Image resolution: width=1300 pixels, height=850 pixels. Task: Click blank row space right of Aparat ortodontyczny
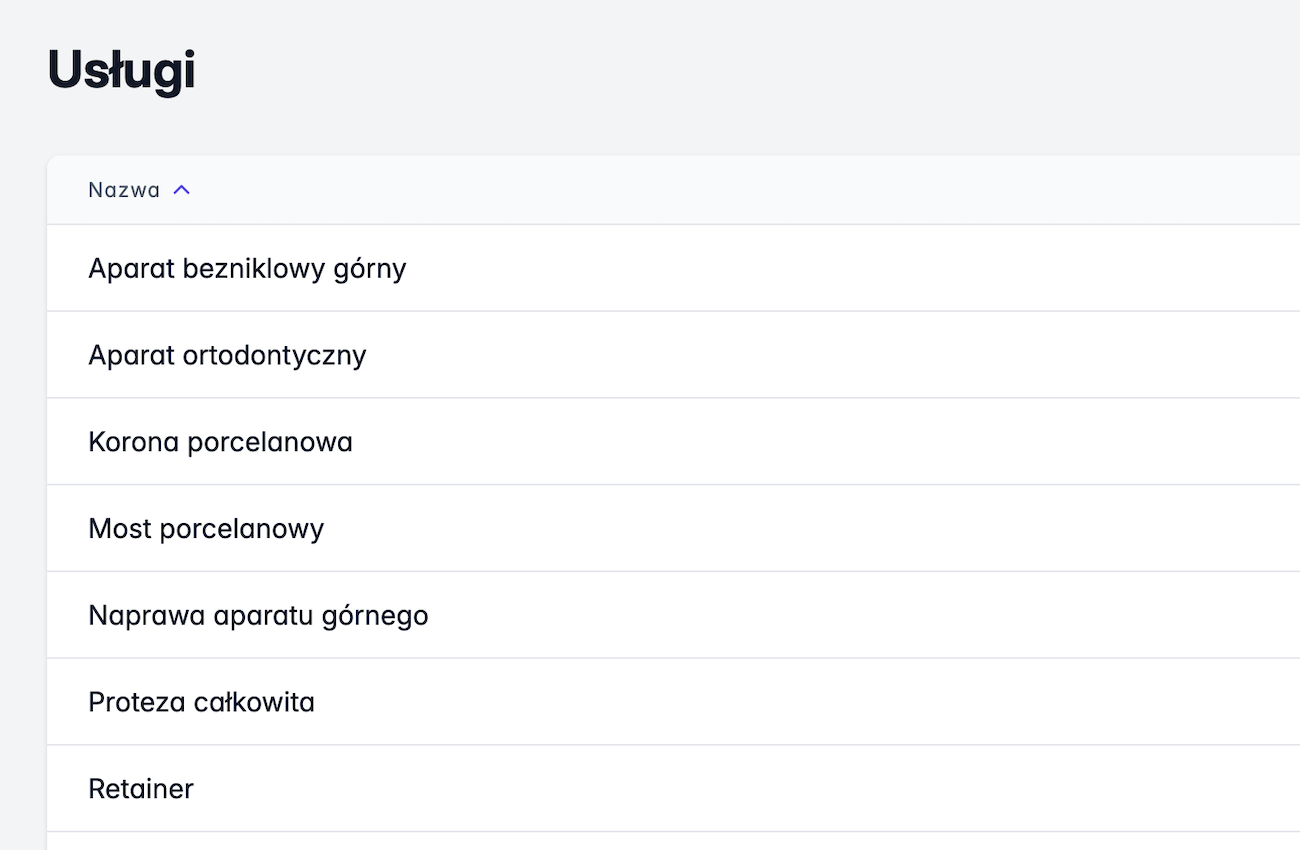coord(800,355)
